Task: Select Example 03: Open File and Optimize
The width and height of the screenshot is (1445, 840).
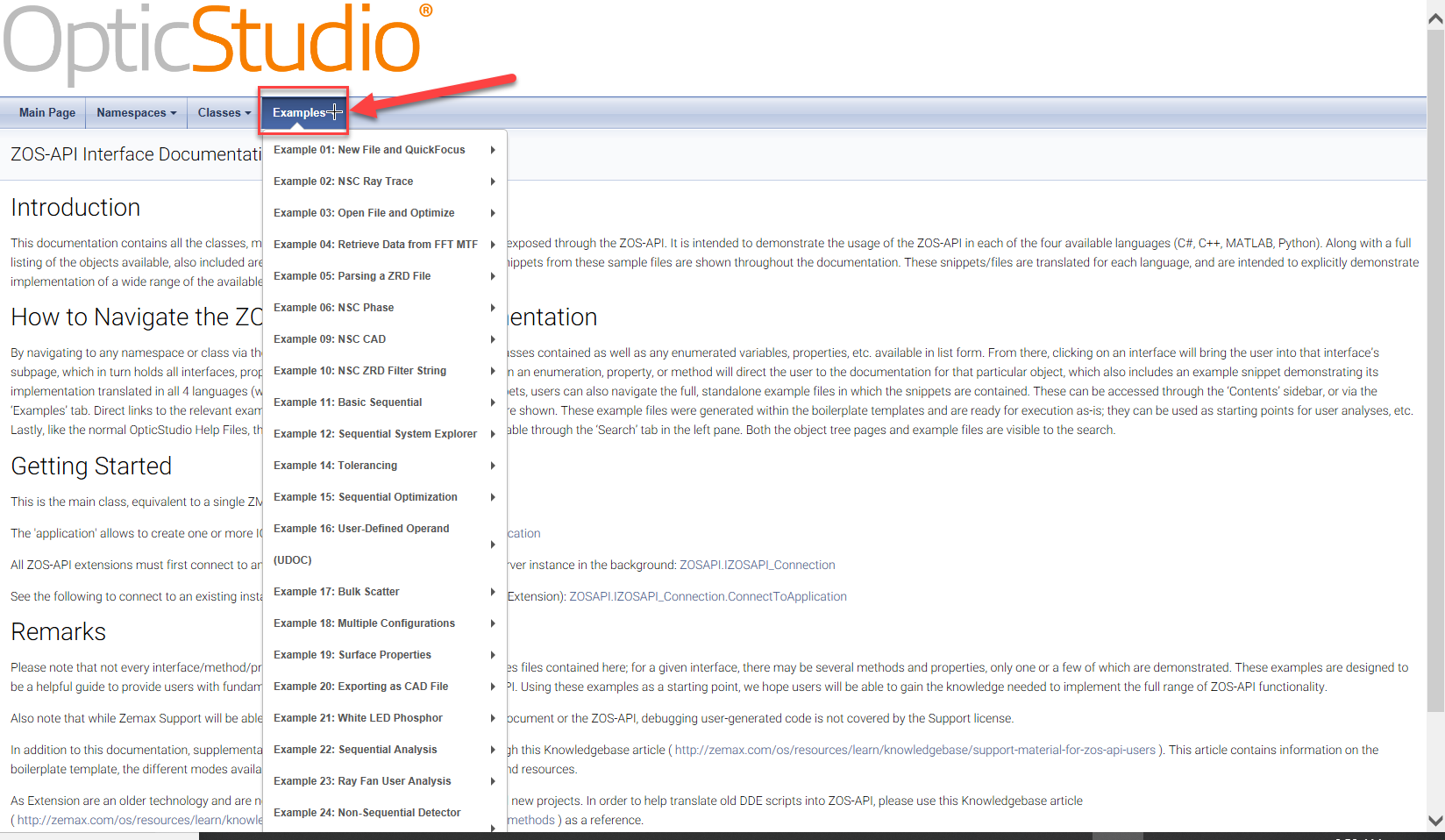Action: click(x=385, y=213)
